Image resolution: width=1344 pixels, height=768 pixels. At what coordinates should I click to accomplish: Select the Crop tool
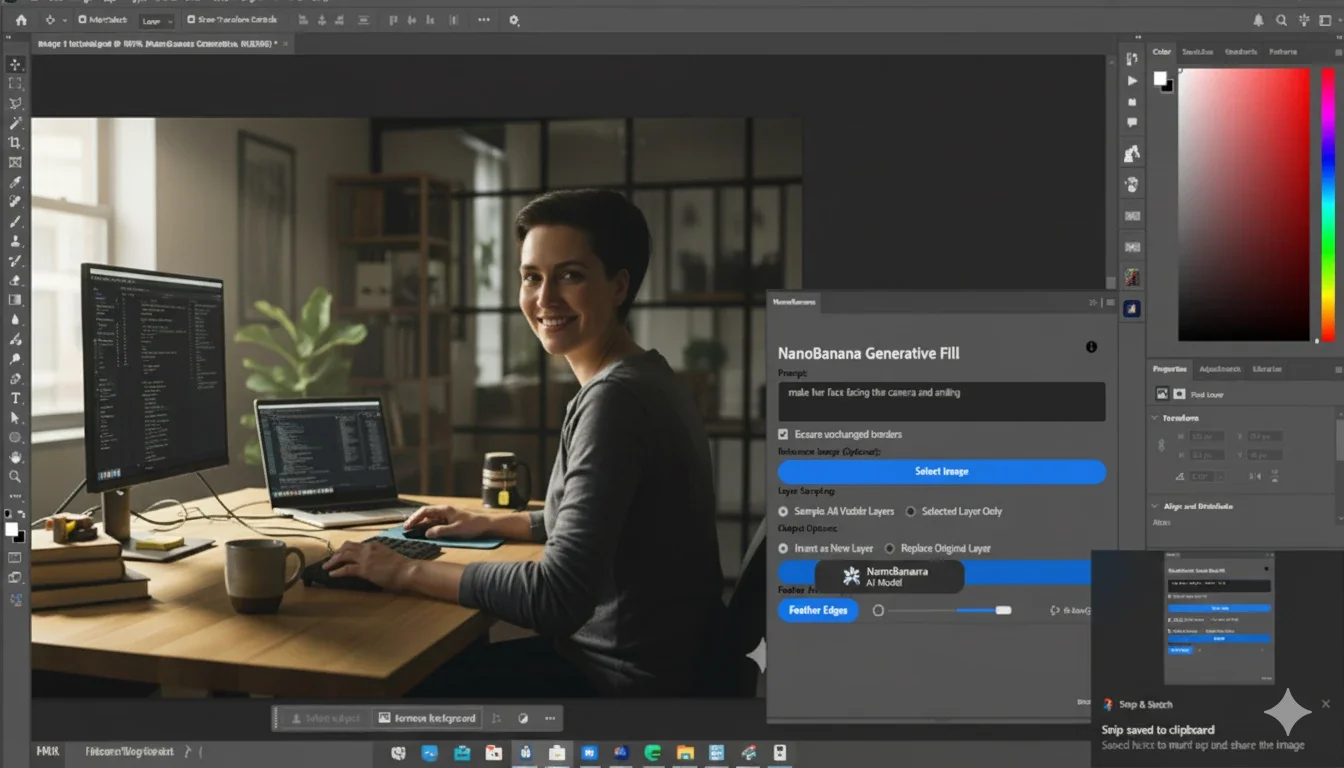click(15, 143)
